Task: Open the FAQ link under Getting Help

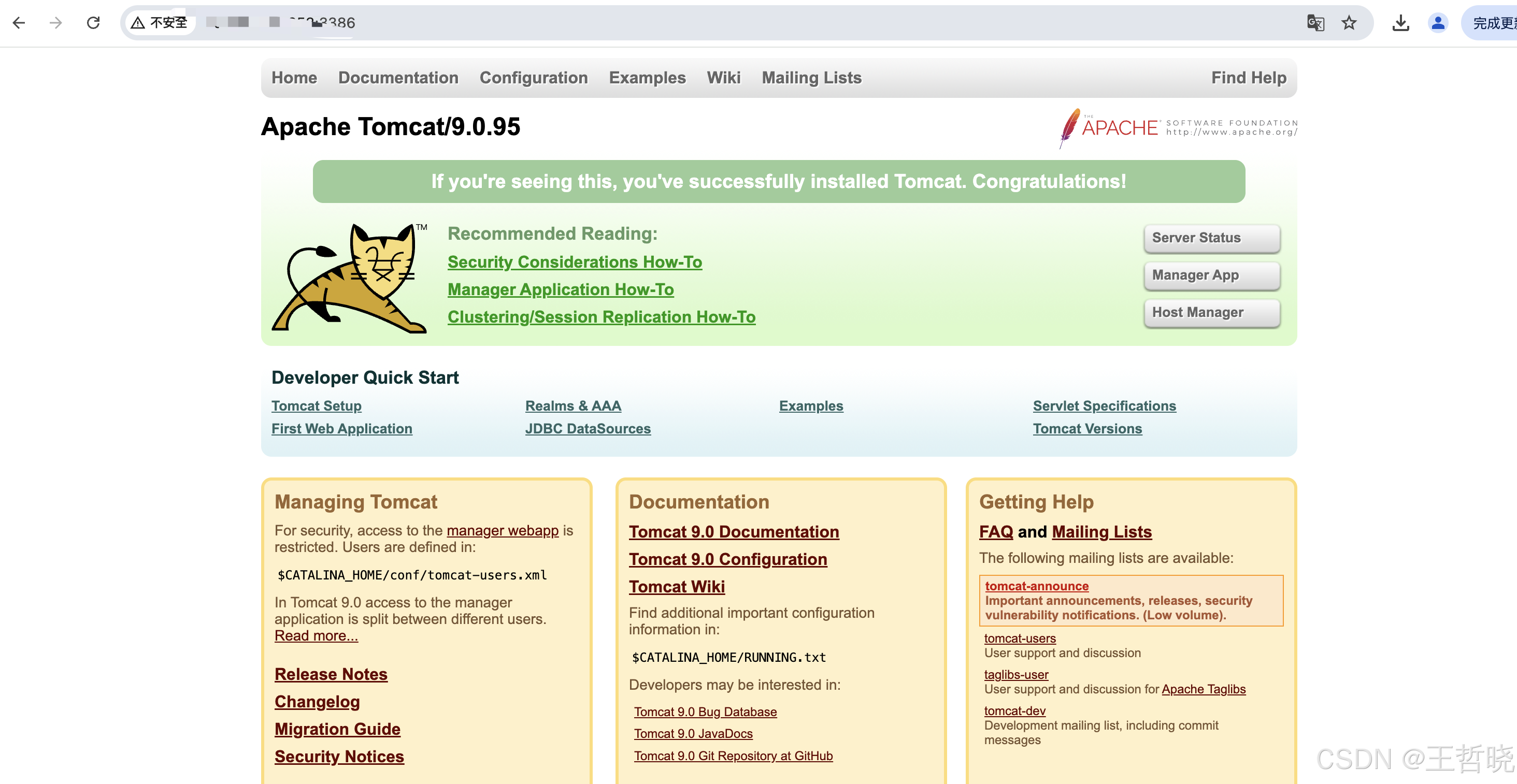Action: tap(996, 532)
